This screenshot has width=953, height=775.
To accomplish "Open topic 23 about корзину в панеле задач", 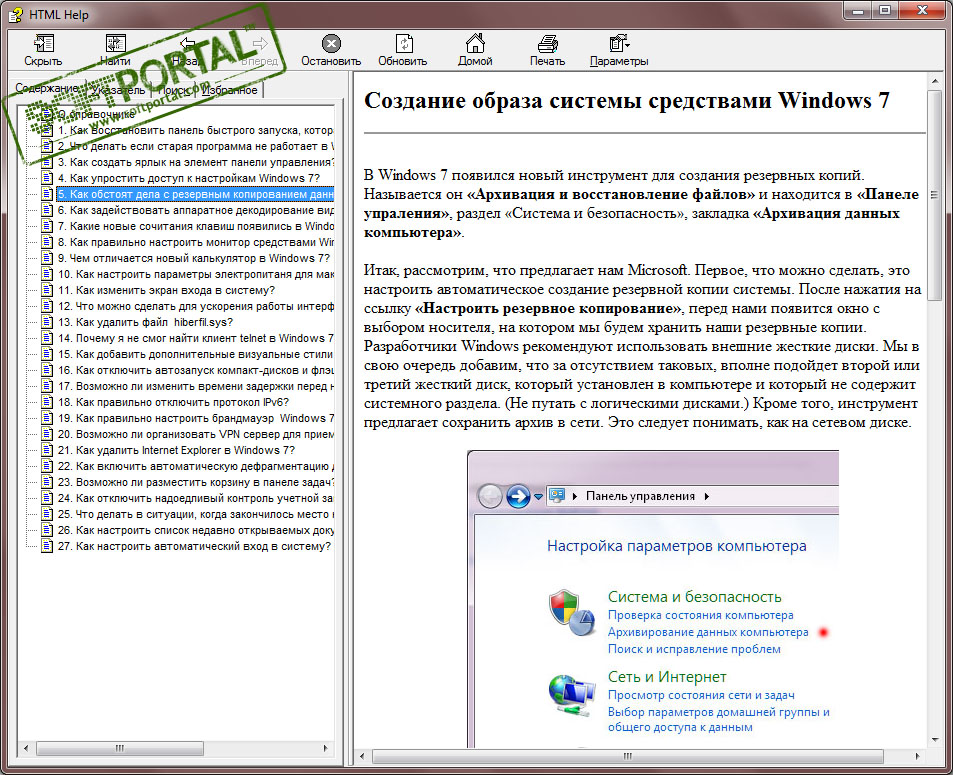I will click(195, 482).
